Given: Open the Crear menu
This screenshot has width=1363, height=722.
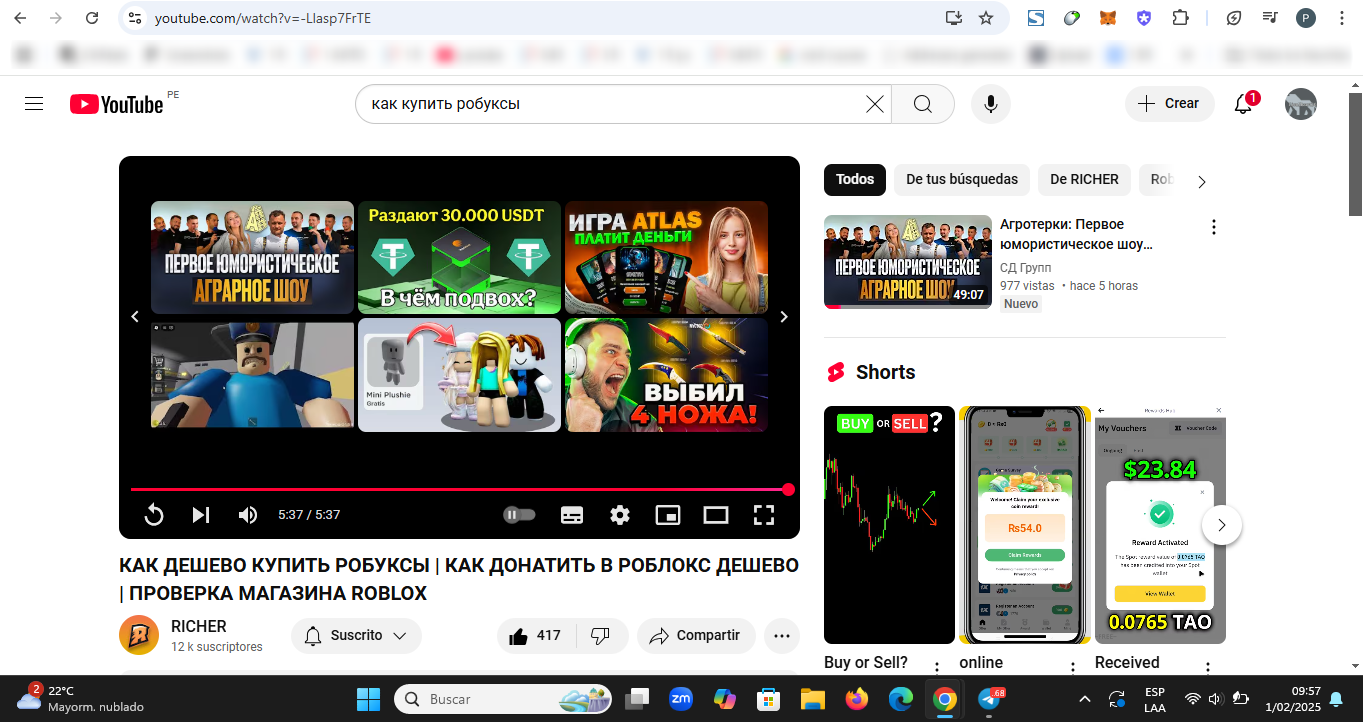Looking at the screenshot, I should point(1169,104).
